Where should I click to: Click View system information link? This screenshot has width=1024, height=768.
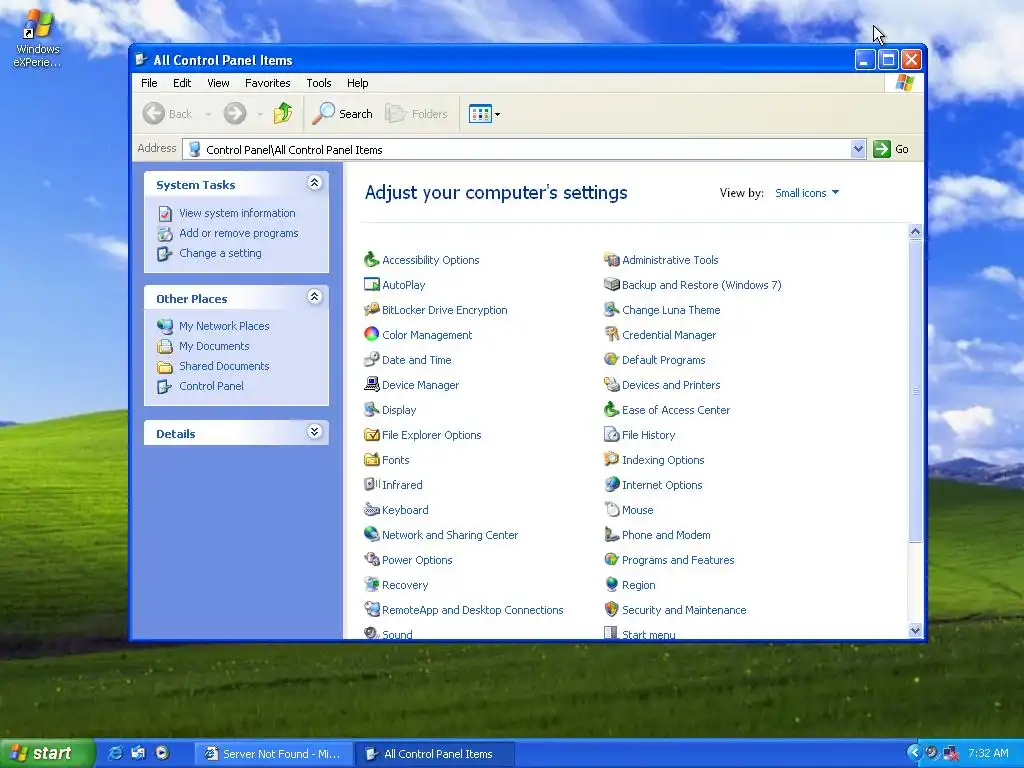point(237,213)
